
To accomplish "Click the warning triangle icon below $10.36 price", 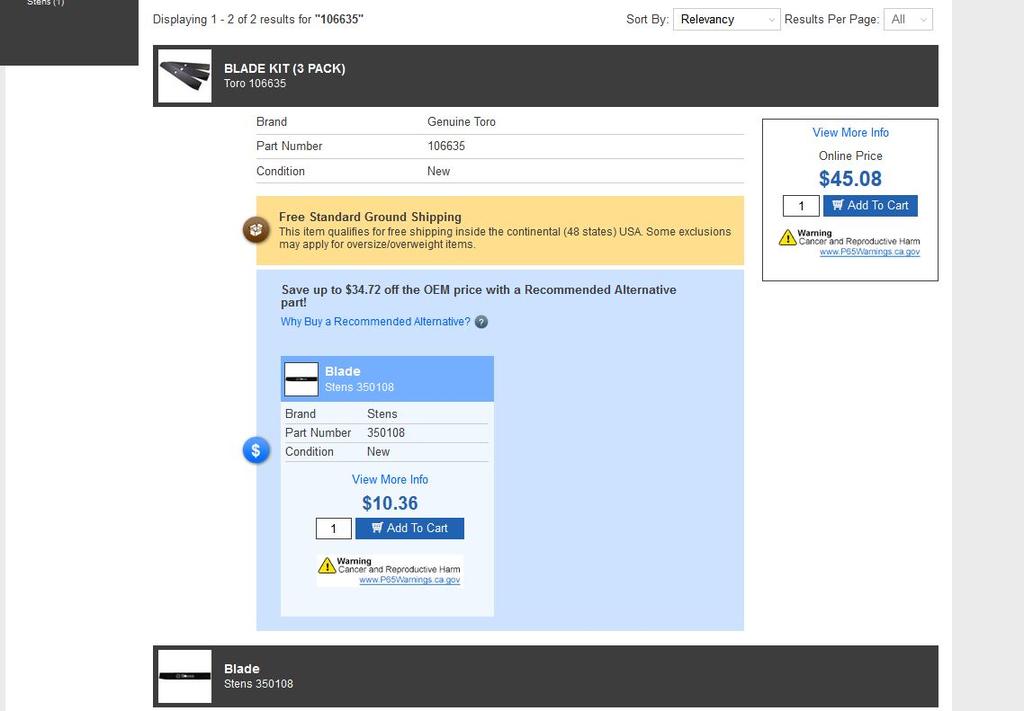I will (327, 565).
